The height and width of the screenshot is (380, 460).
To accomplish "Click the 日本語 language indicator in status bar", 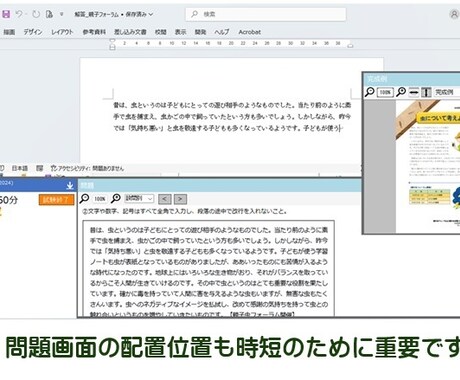I will (x=20, y=168).
